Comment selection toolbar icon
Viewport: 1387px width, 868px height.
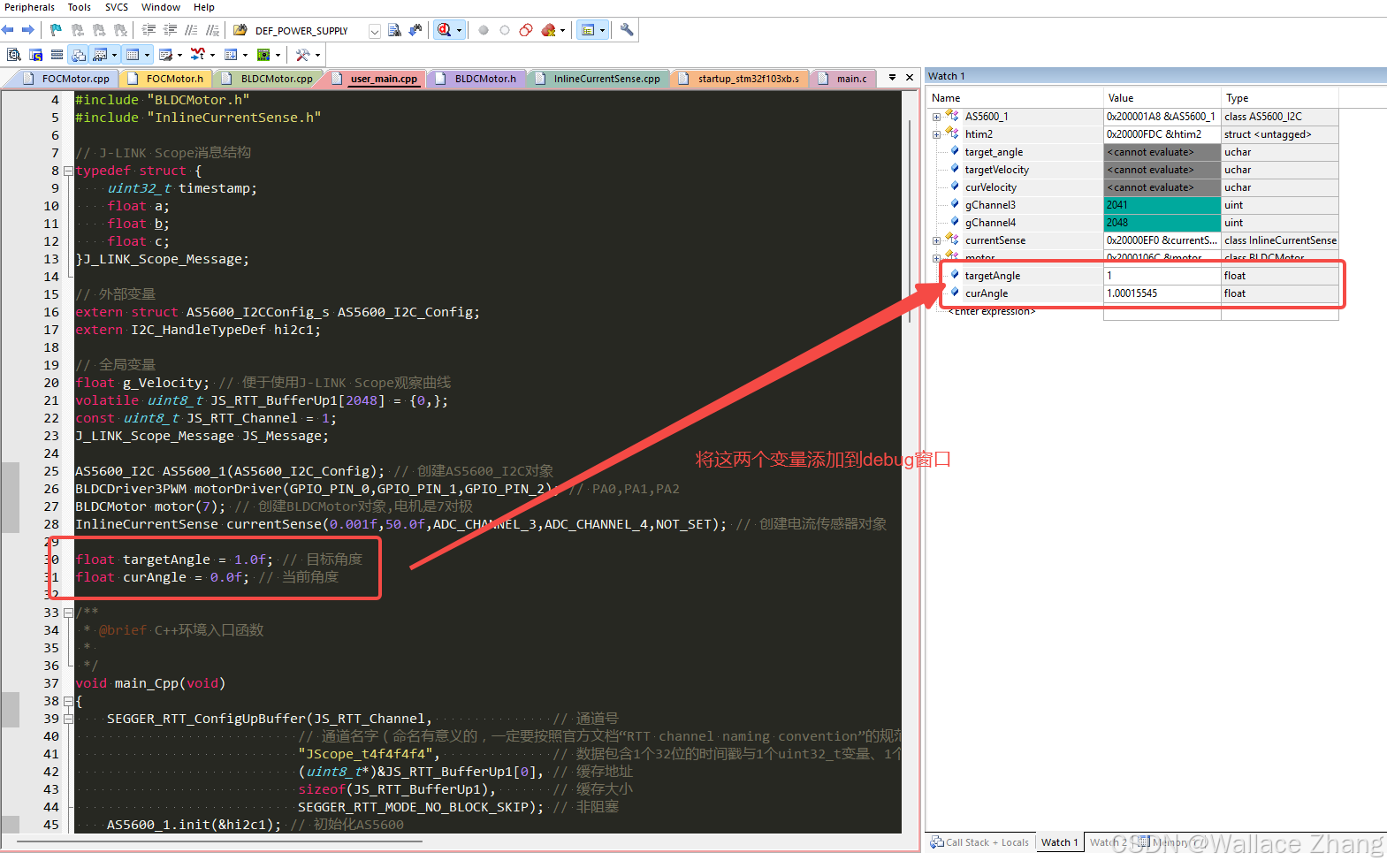pyautogui.click(x=191, y=30)
